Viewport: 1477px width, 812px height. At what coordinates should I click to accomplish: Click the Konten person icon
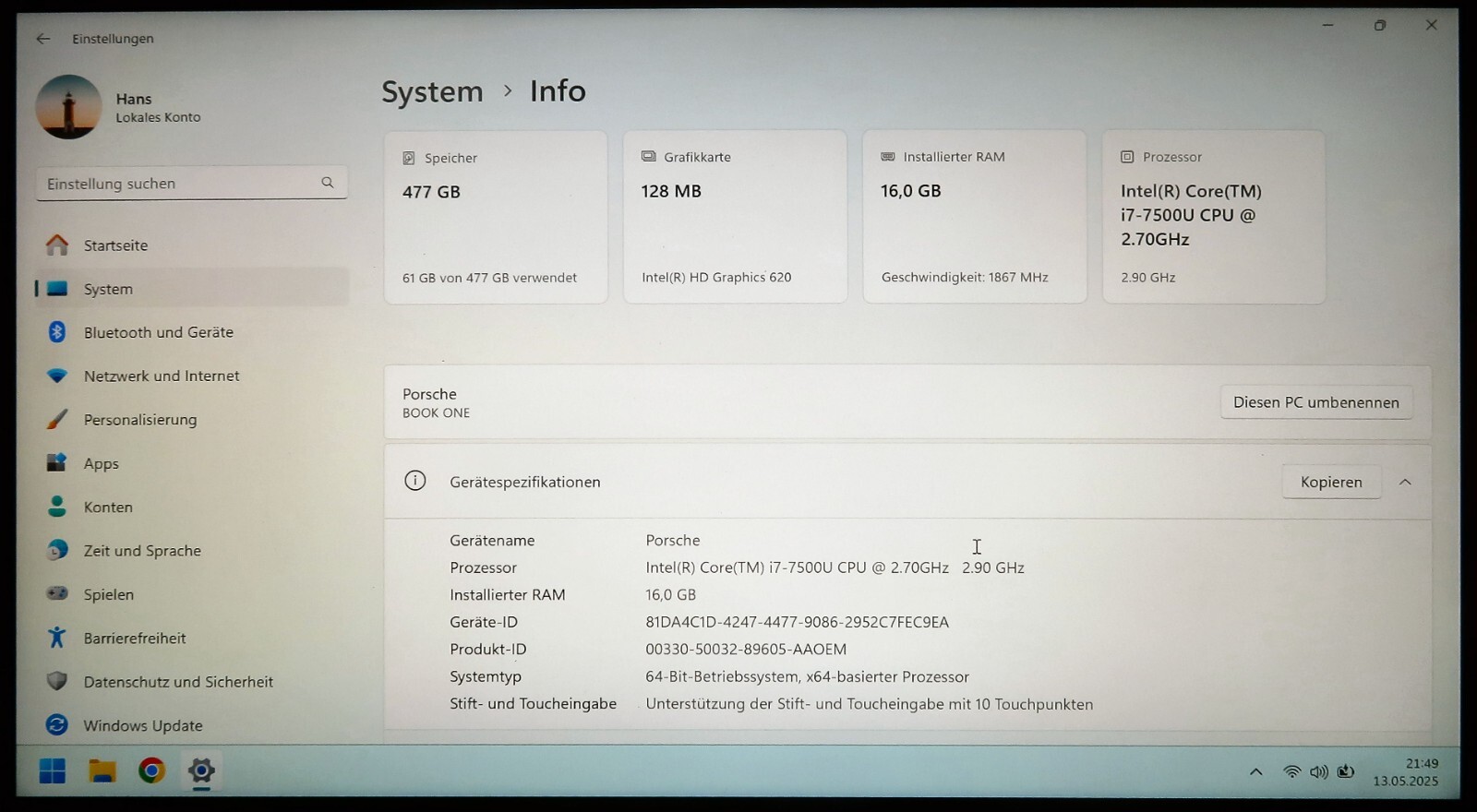(57, 507)
